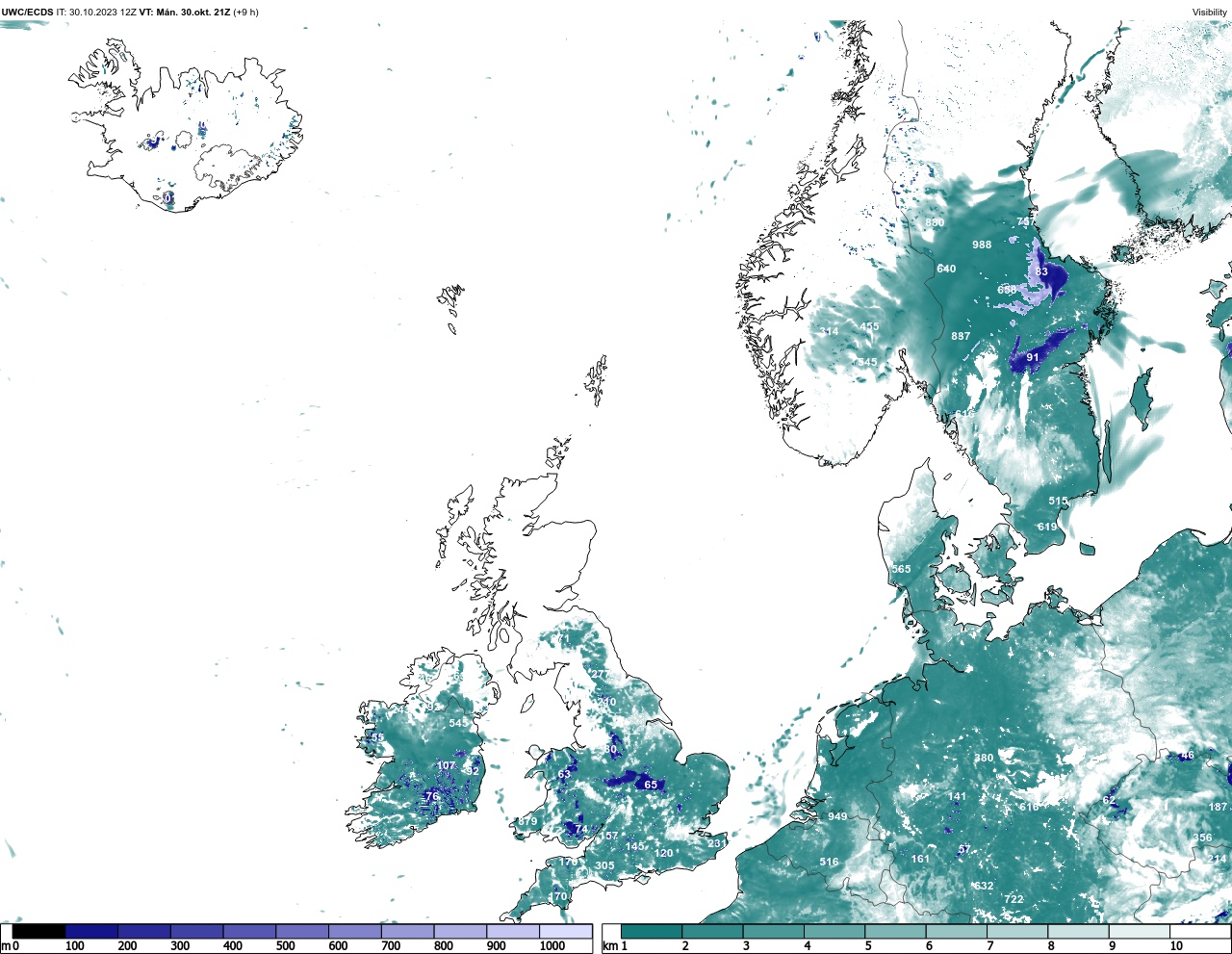Click the 277 value in northern England

pos(599,674)
